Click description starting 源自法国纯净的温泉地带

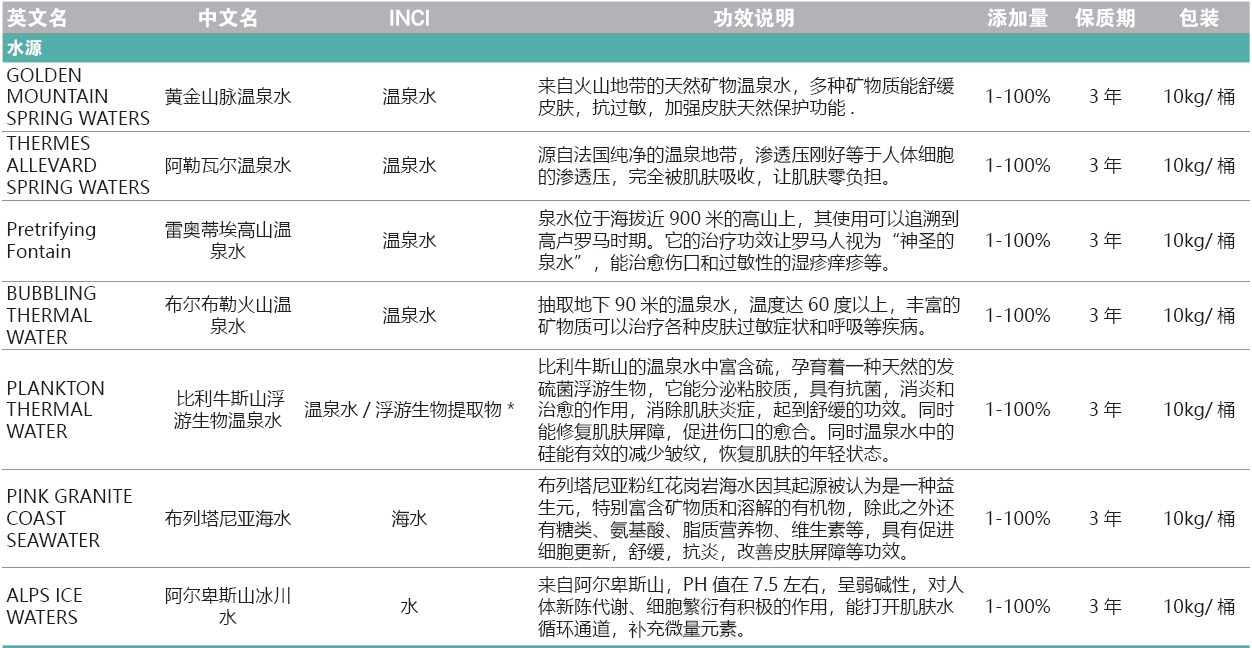pos(746,165)
